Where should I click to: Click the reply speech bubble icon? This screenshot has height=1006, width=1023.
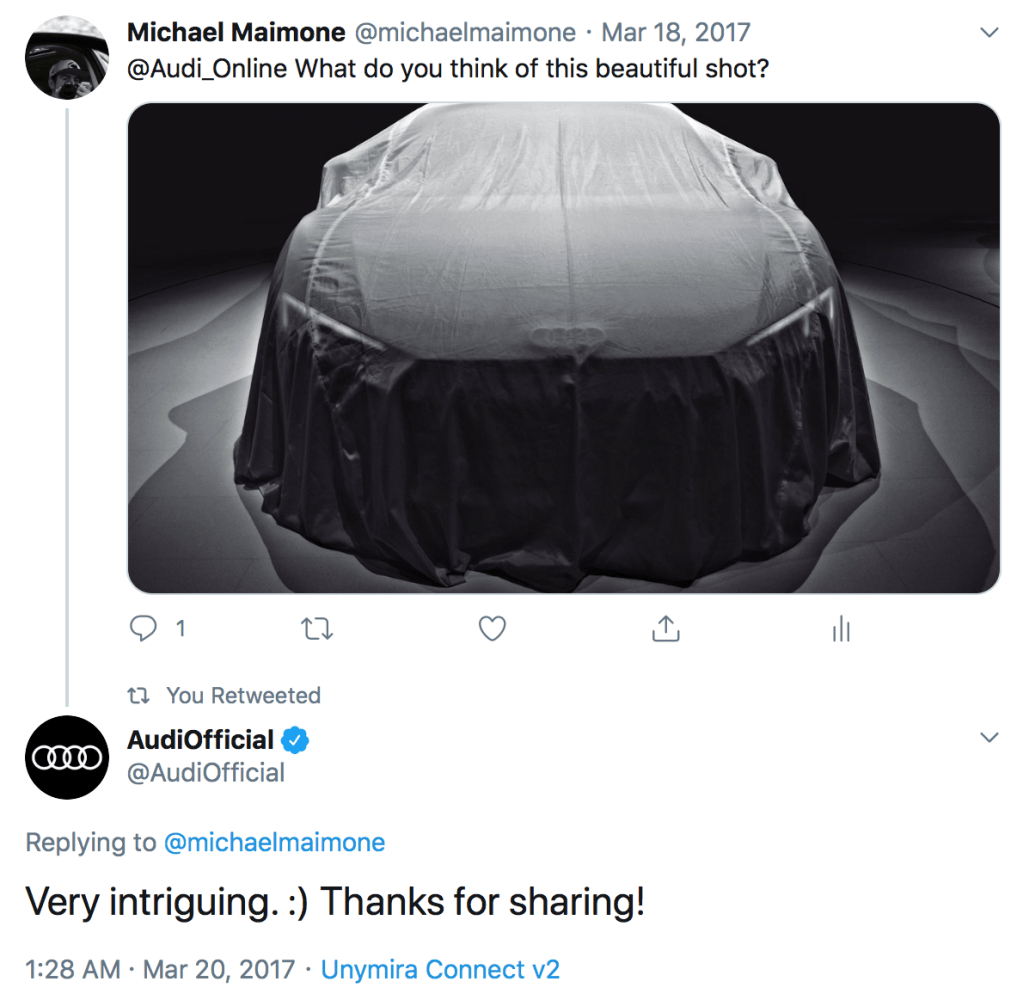click(x=145, y=628)
